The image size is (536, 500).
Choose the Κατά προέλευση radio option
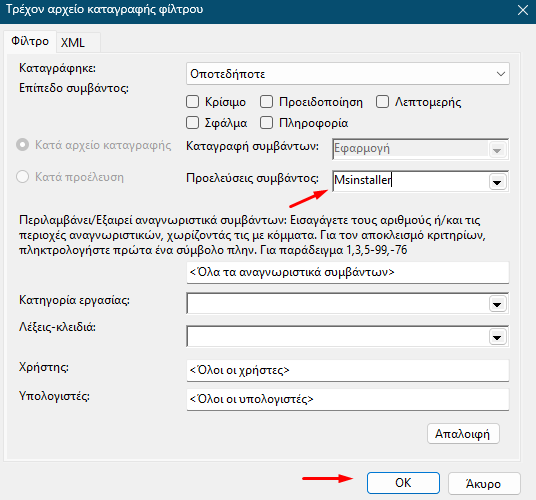23,177
